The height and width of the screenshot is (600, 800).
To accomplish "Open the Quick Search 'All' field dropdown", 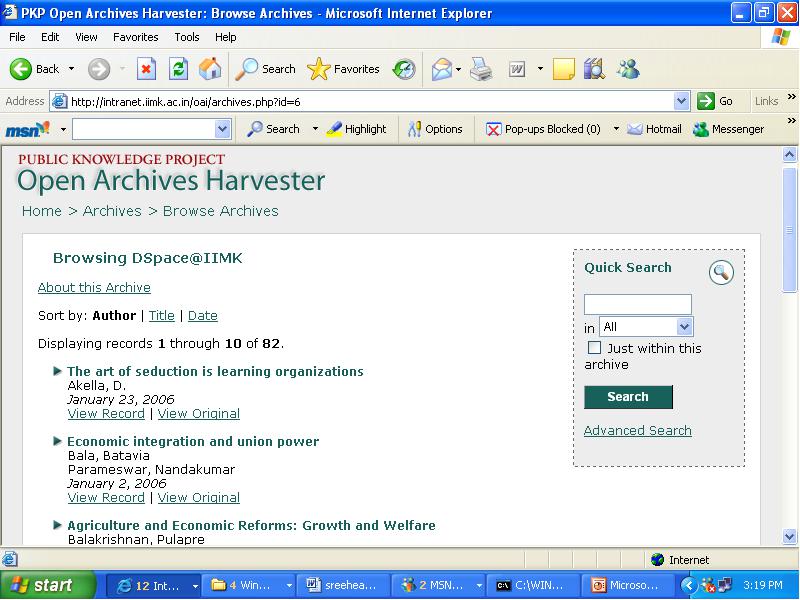I will pyautogui.click(x=684, y=327).
